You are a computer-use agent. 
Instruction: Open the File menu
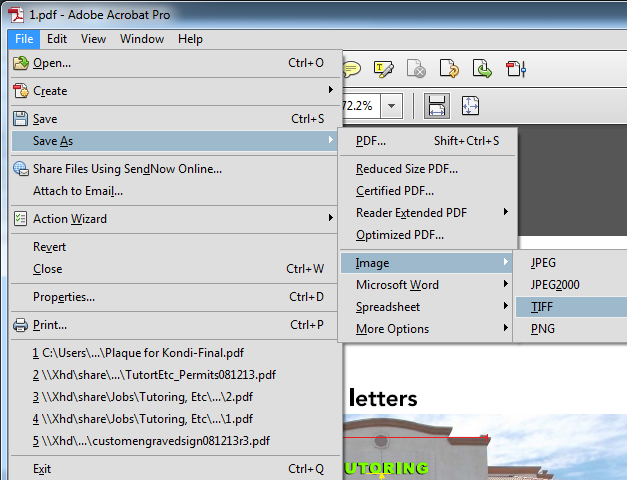coord(24,39)
